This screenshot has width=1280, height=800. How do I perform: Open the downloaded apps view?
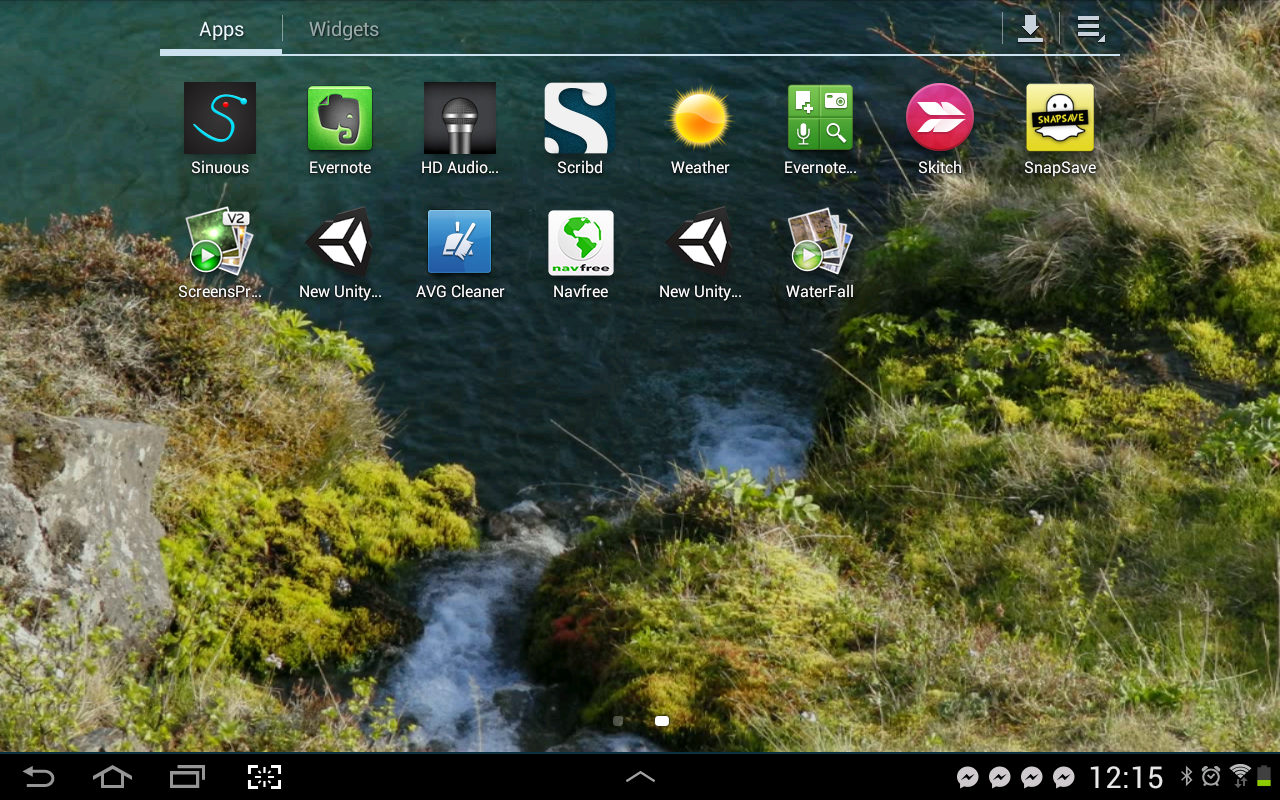[1030, 29]
